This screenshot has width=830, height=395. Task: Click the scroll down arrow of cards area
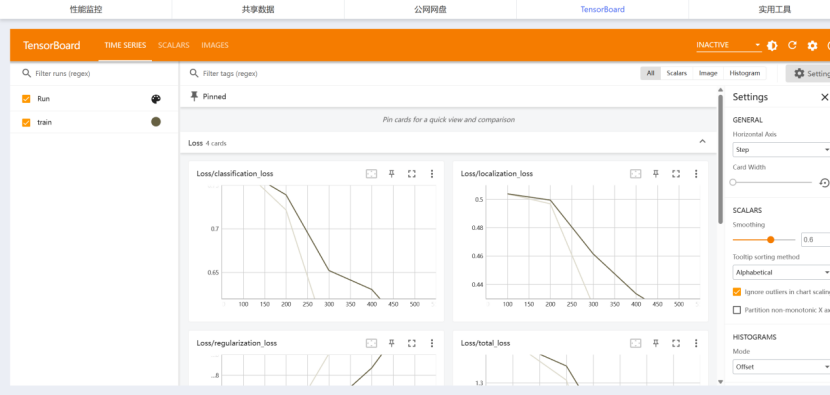[720, 382]
